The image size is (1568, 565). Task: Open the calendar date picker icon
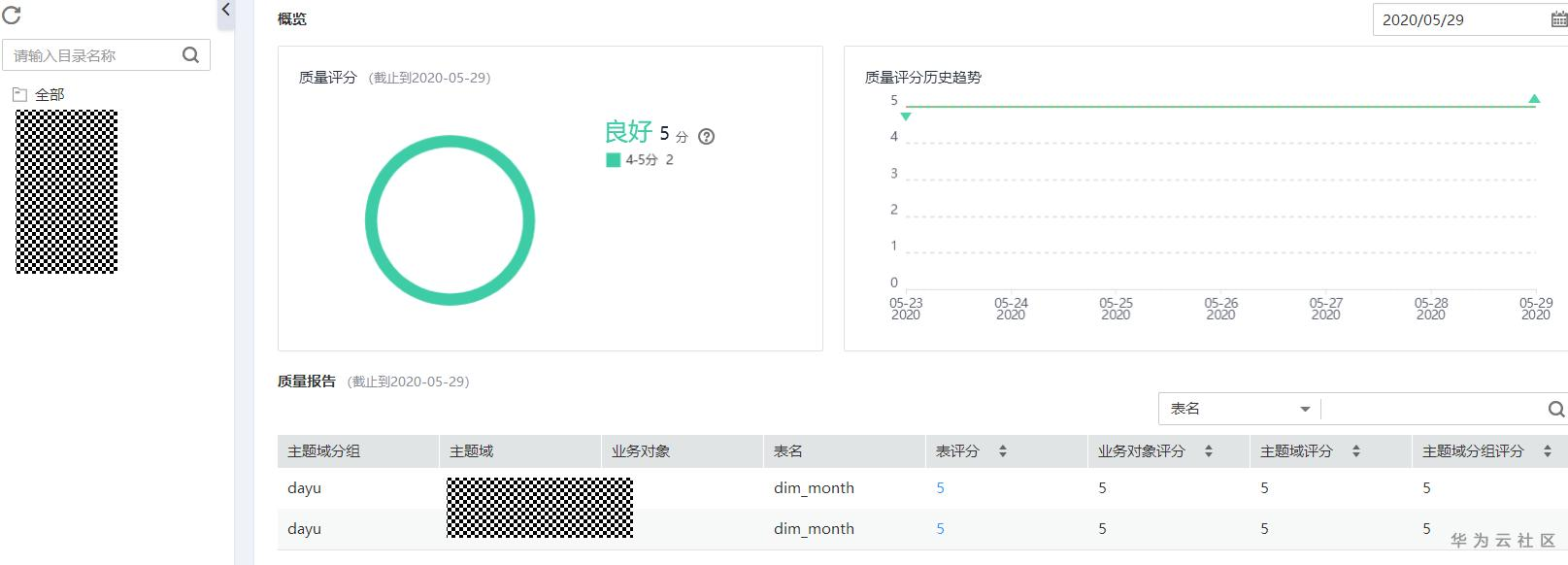click(1558, 19)
